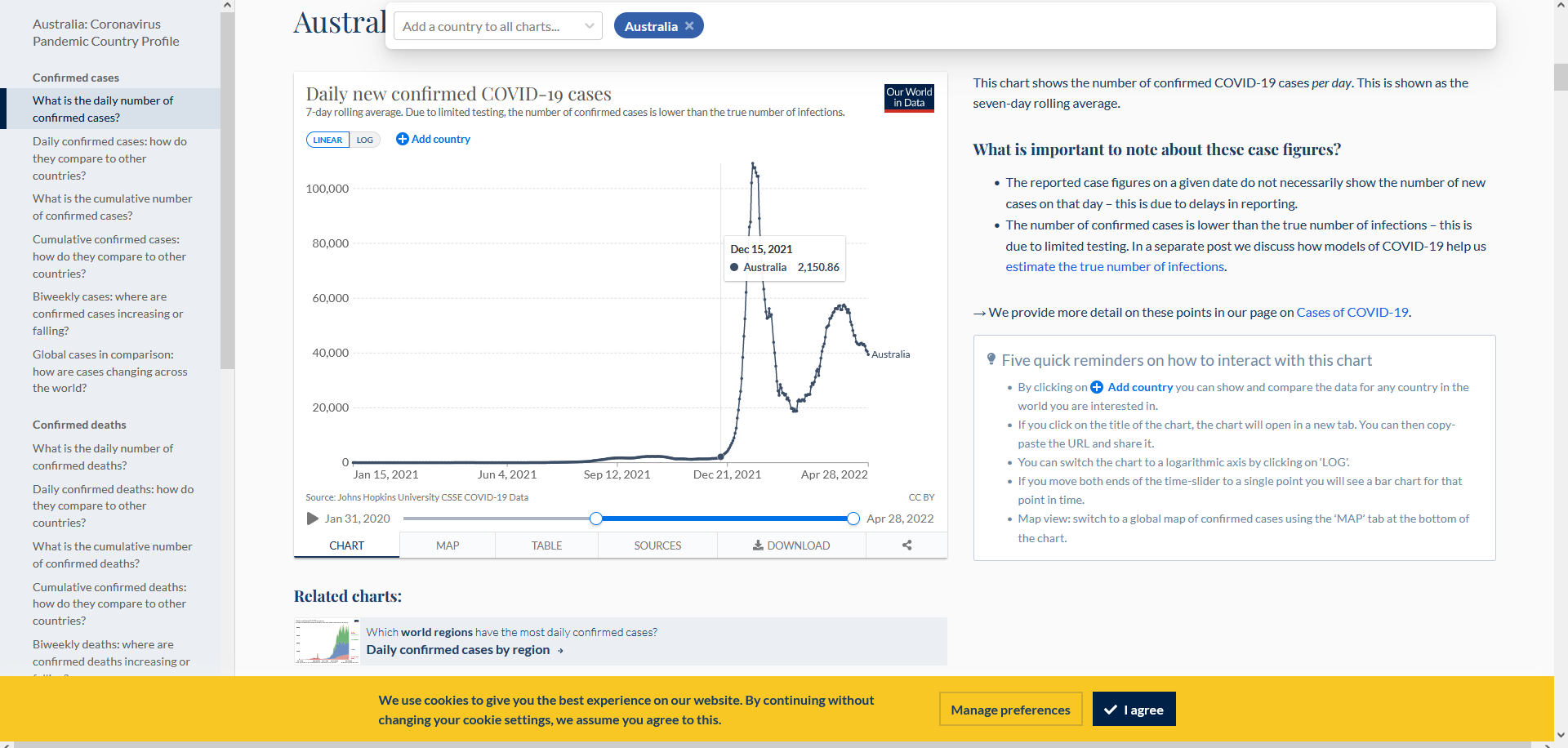Image resolution: width=1568 pixels, height=748 pixels.
Task: Click the checkmark I agree button
Action: pos(1134,709)
